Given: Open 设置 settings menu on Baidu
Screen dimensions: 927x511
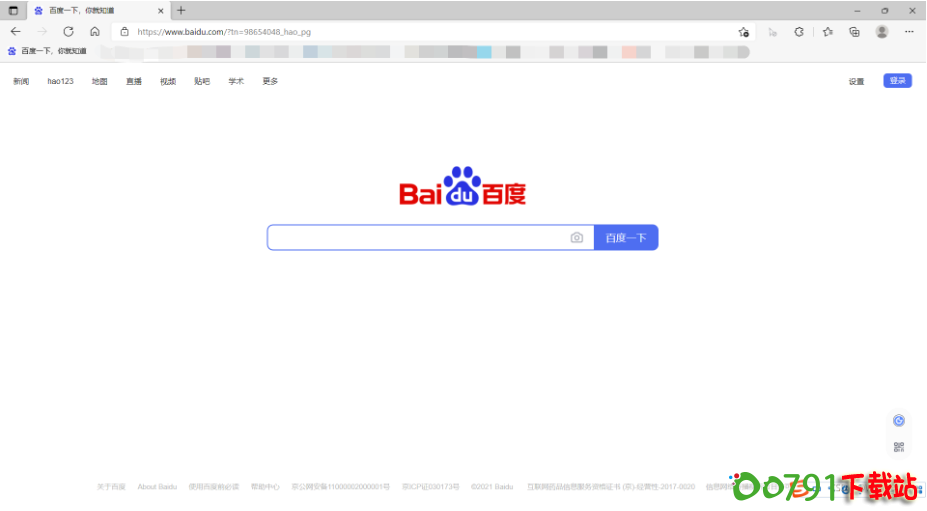Looking at the screenshot, I should pyautogui.click(x=856, y=81).
